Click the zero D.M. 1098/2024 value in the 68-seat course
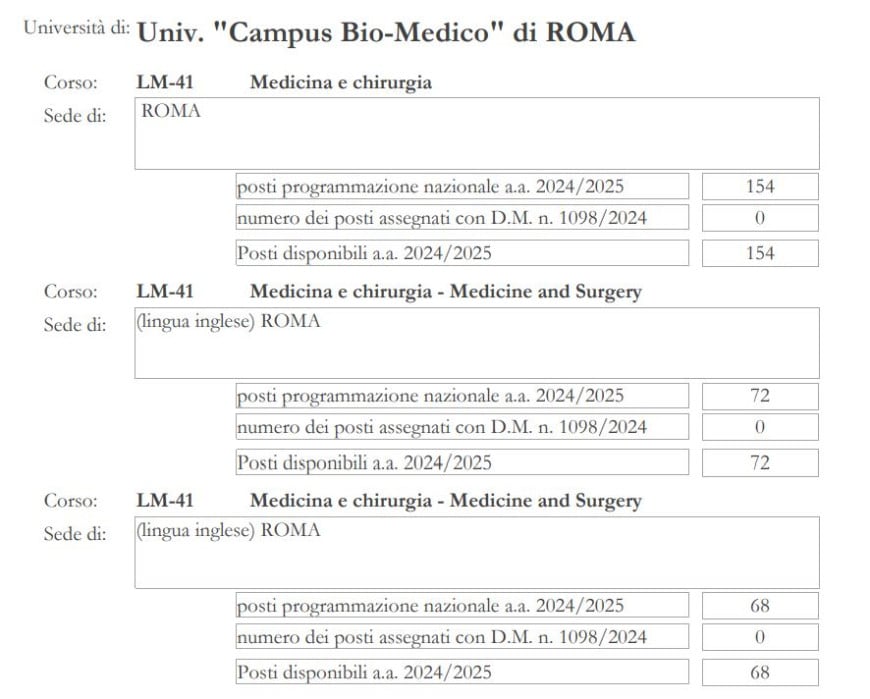Viewport: 870px width, 699px height. pyautogui.click(x=760, y=637)
